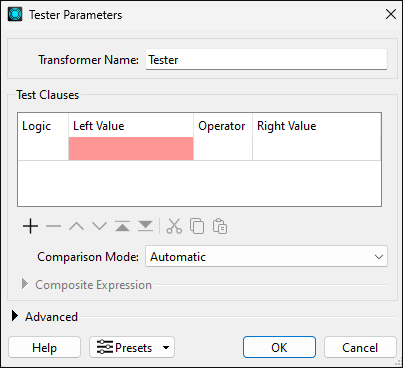Move clause to top of list
This screenshot has height=368, width=403.
(x=122, y=226)
